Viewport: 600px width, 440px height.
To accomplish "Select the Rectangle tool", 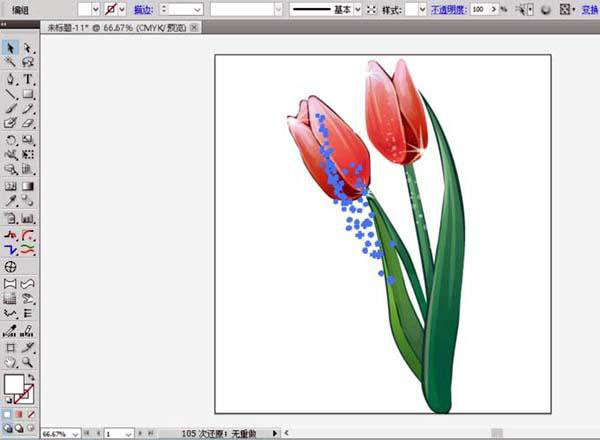I will (x=28, y=94).
